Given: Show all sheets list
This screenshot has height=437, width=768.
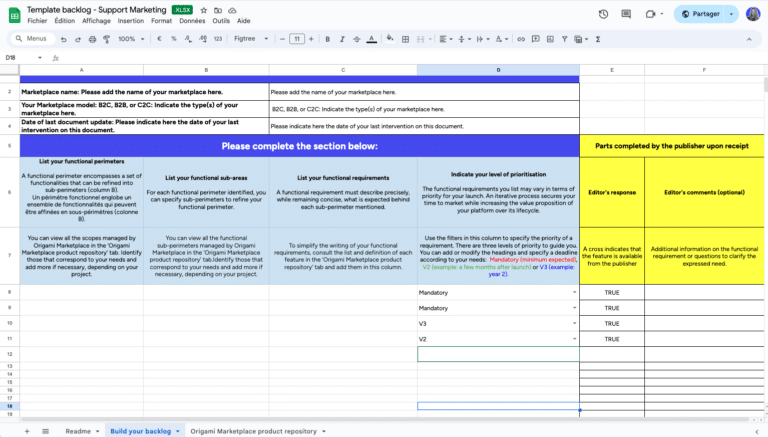Looking at the screenshot, I should tap(46, 431).
